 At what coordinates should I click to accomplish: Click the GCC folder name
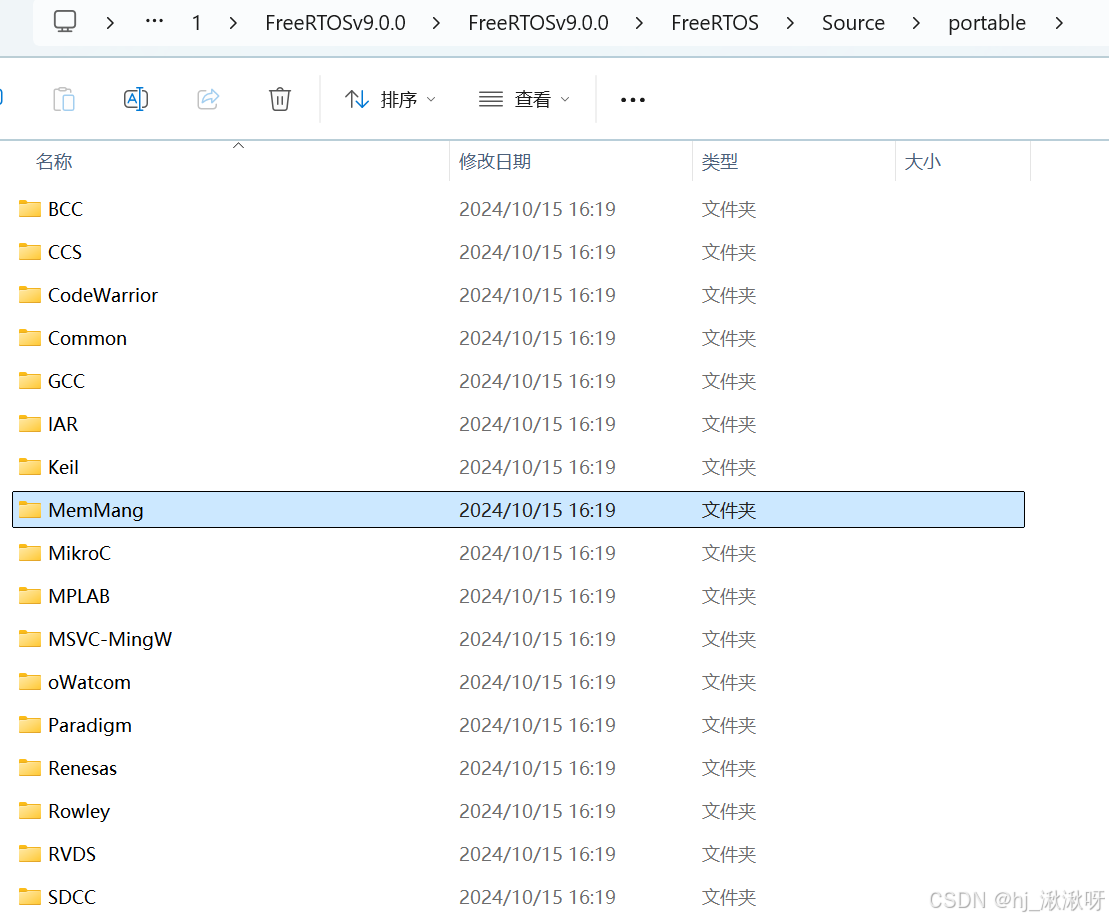[66, 381]
